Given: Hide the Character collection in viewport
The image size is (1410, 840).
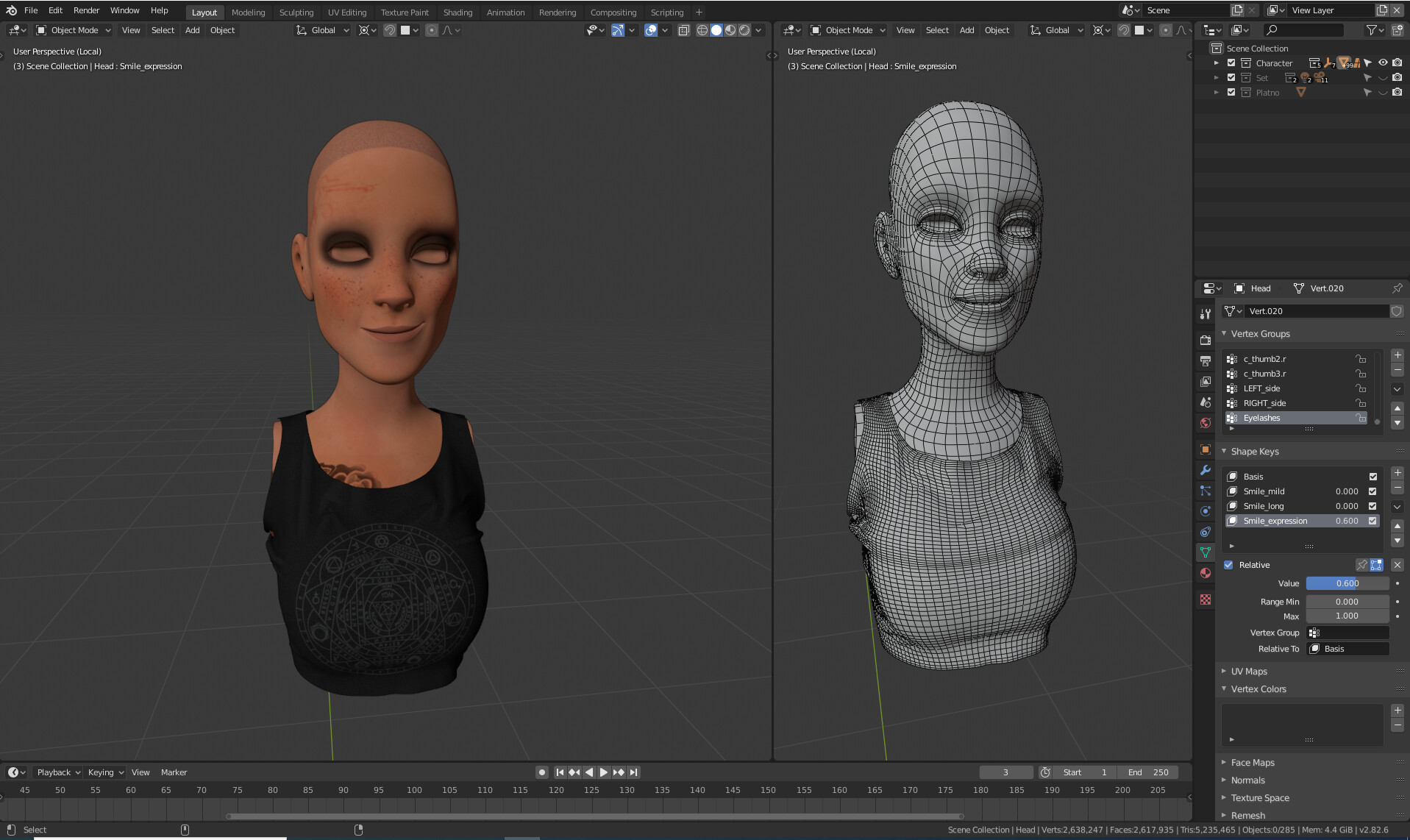Looking at the screenshot, I should (1383, 63).
